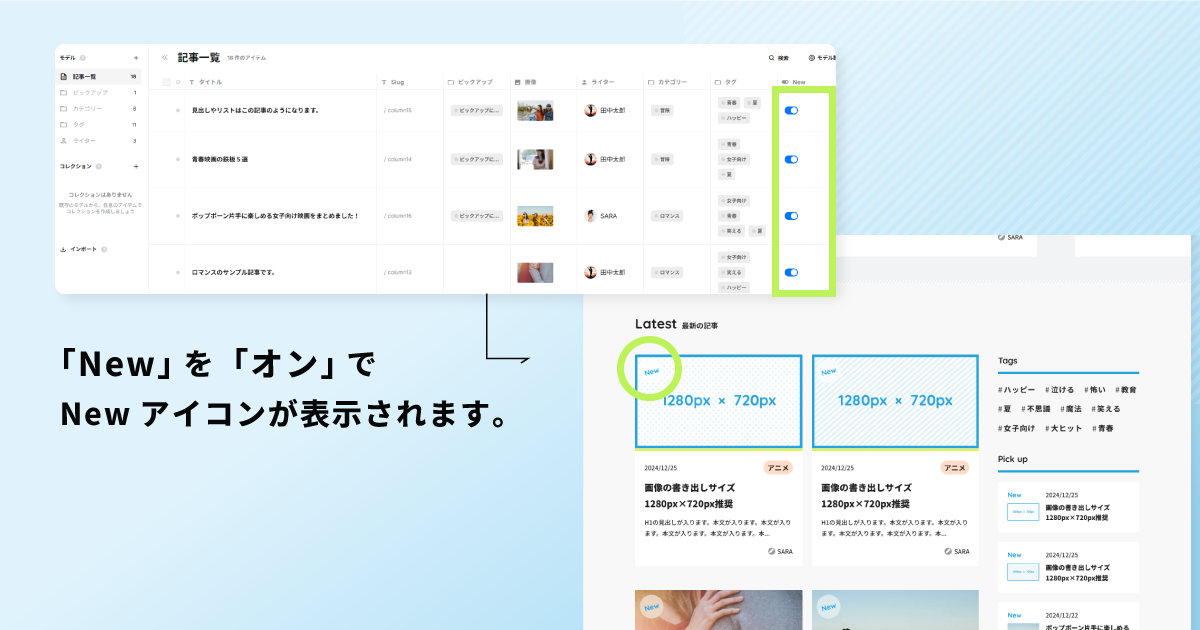Image resolution: width=1200 pixels, height=630 pixels.
Task: Open the タグ model in sidebar
Action: point(99,125)
